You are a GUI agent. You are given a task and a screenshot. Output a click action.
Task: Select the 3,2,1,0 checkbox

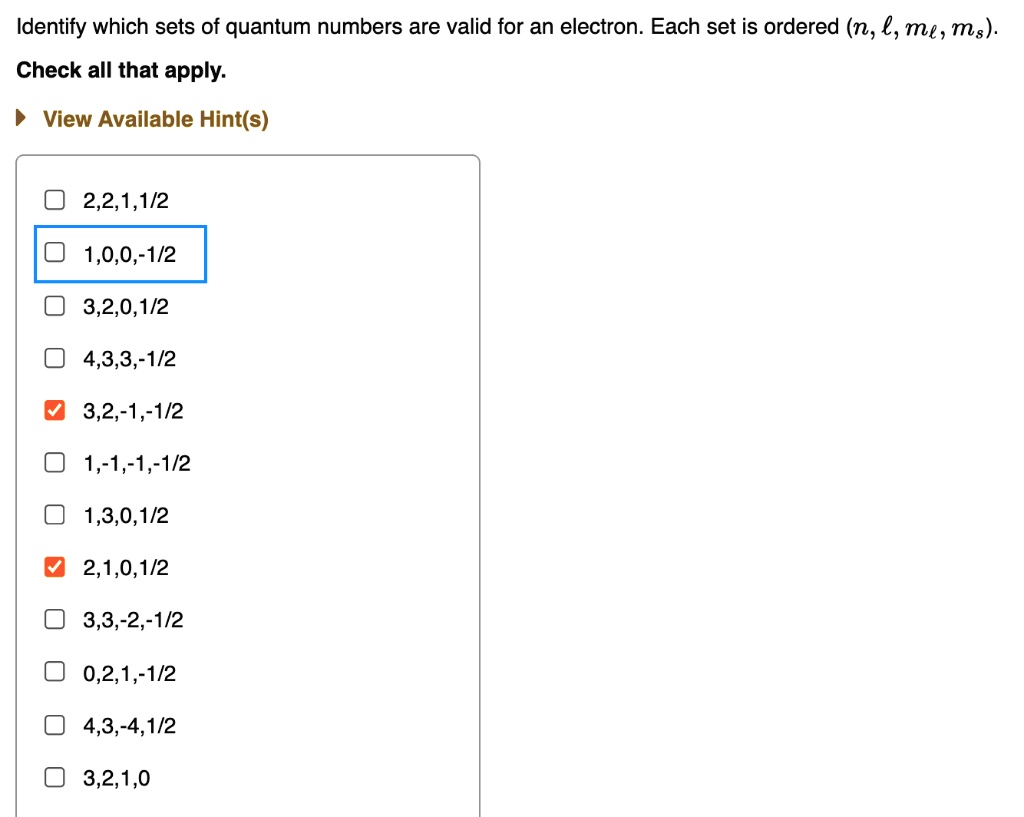[54, 778]
